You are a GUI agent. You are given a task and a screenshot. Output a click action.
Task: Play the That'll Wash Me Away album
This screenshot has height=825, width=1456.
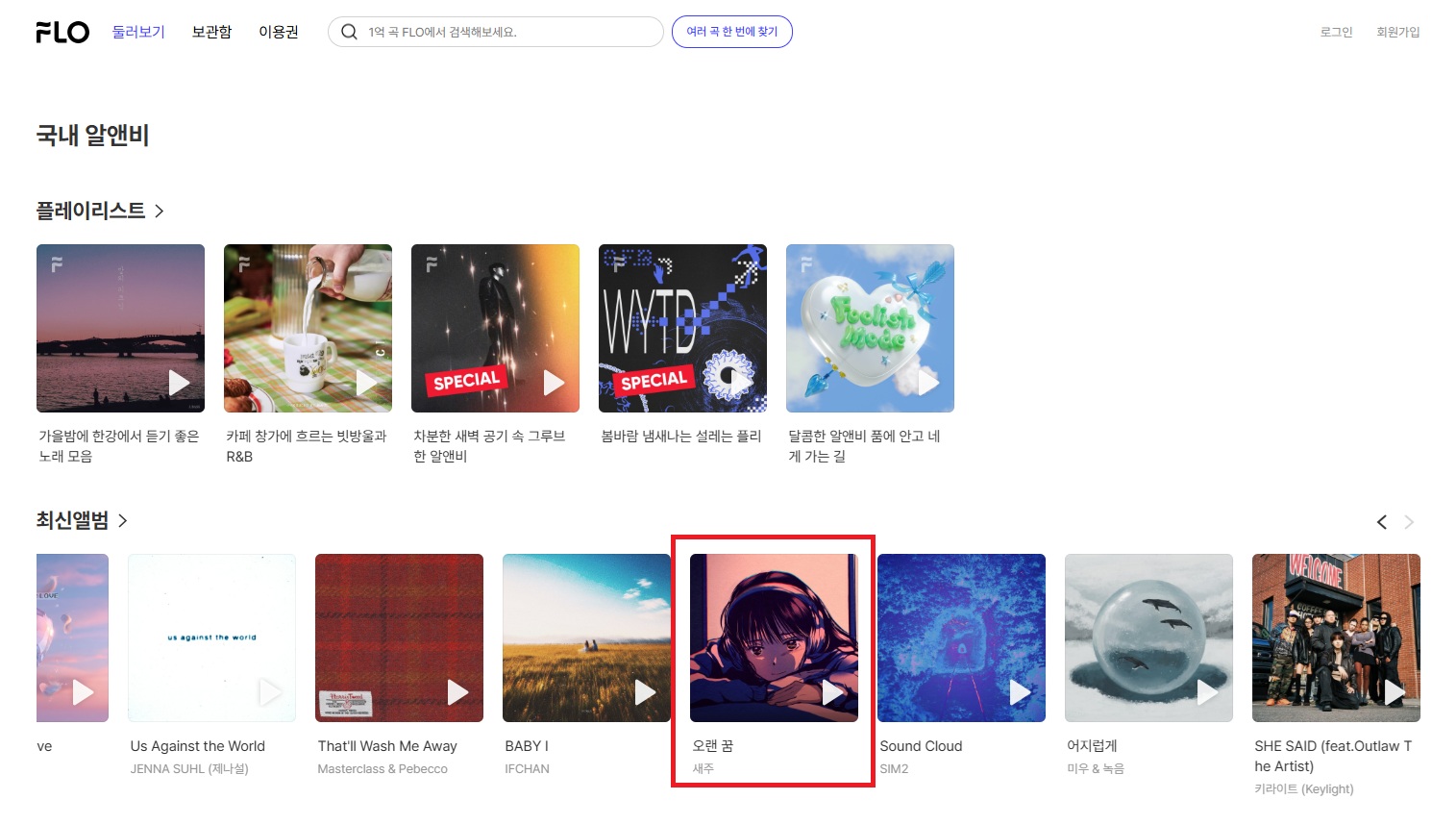[x=457, y=692]
